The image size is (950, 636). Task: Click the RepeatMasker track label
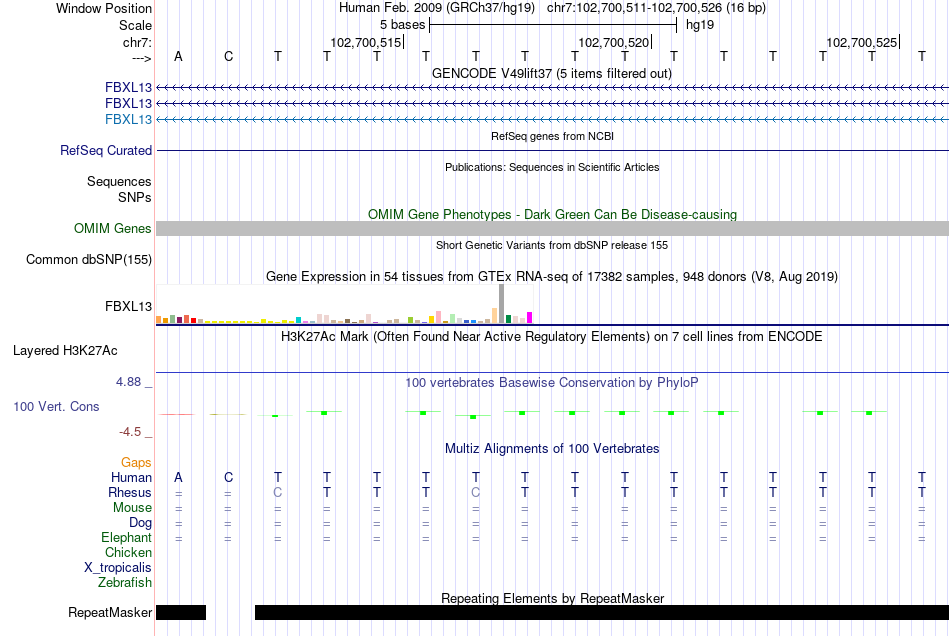110,613
